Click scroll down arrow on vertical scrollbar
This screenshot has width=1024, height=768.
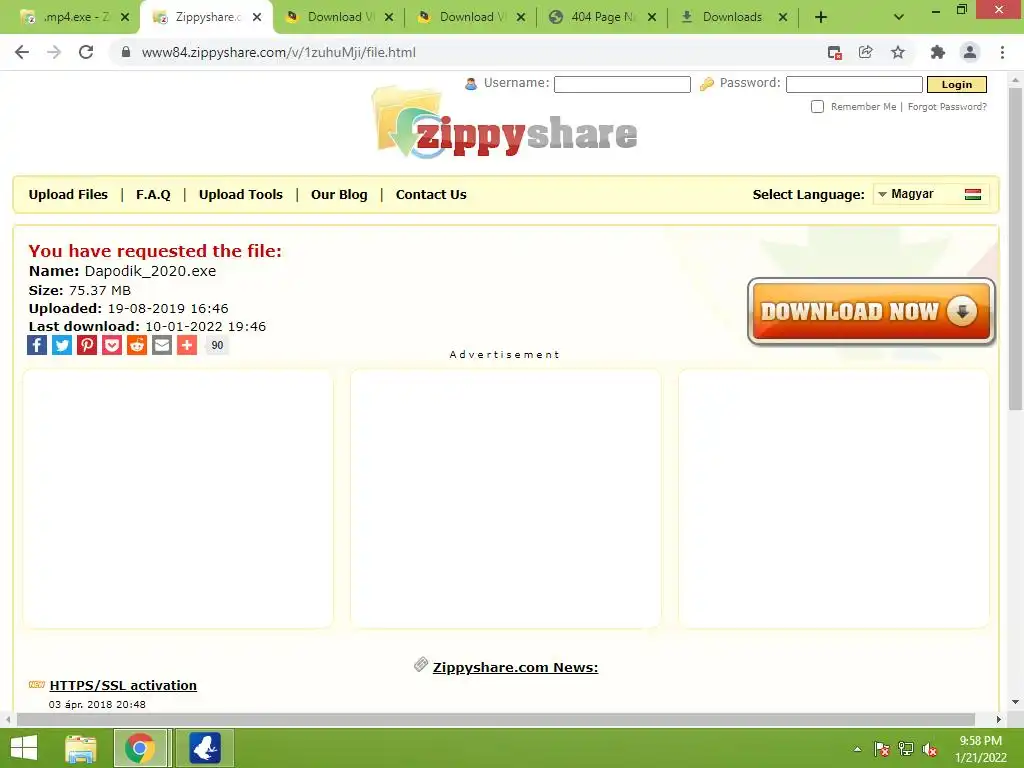[1015, 702]
